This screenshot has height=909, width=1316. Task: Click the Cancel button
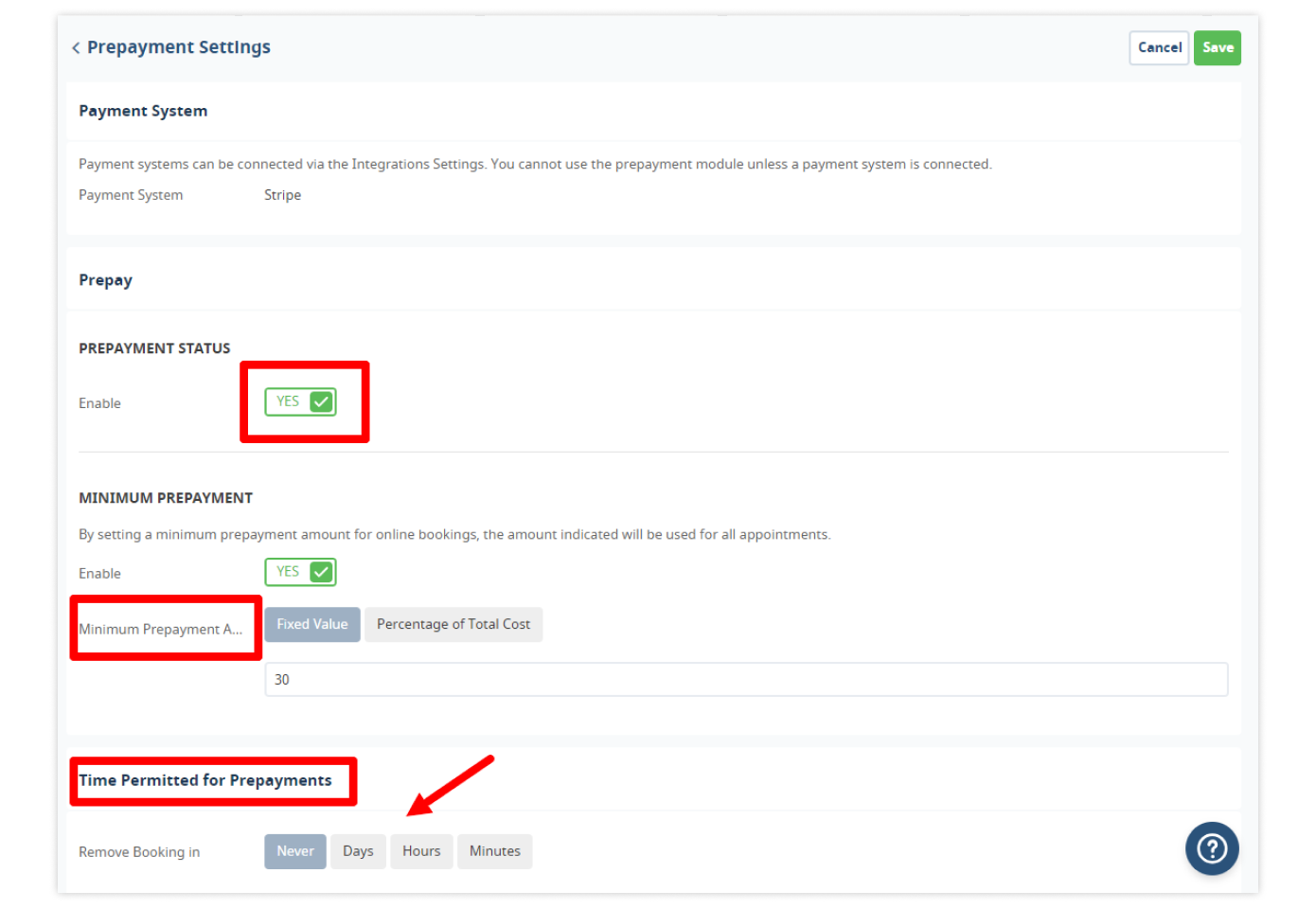[x=1159, y=48]
